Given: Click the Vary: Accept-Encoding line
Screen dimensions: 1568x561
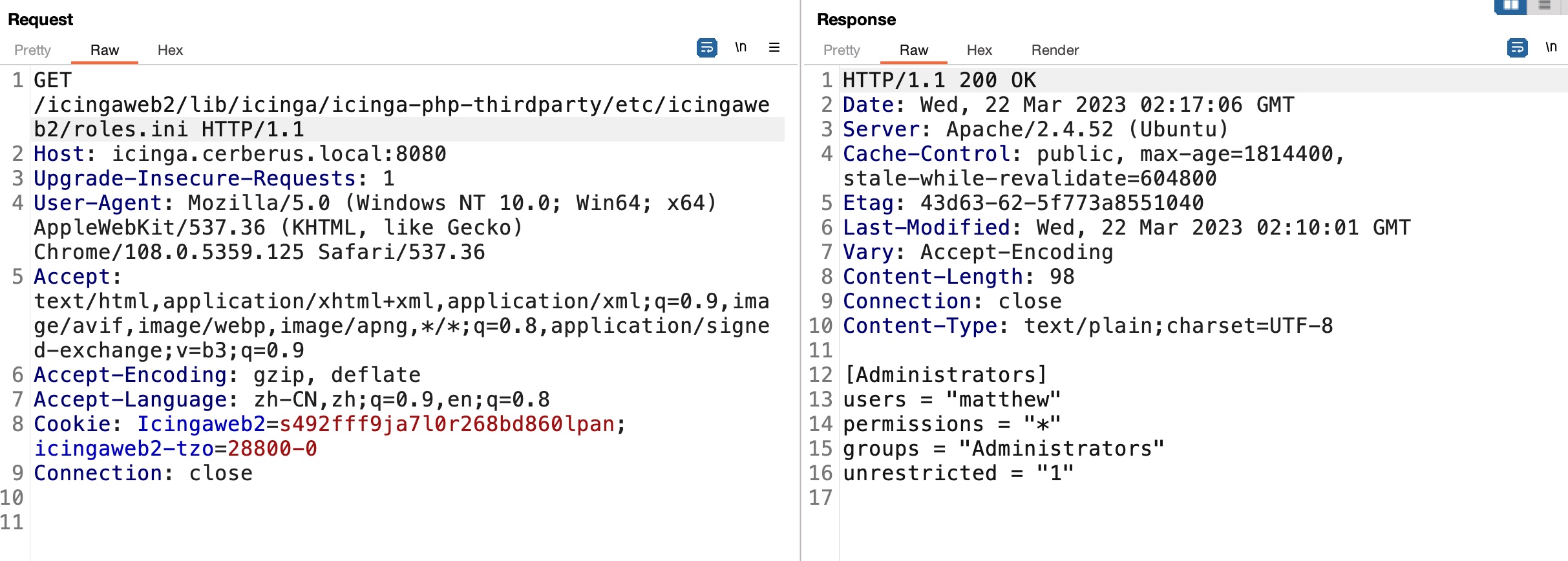Looking at the screenshot, I should click(x=978, y=252).
